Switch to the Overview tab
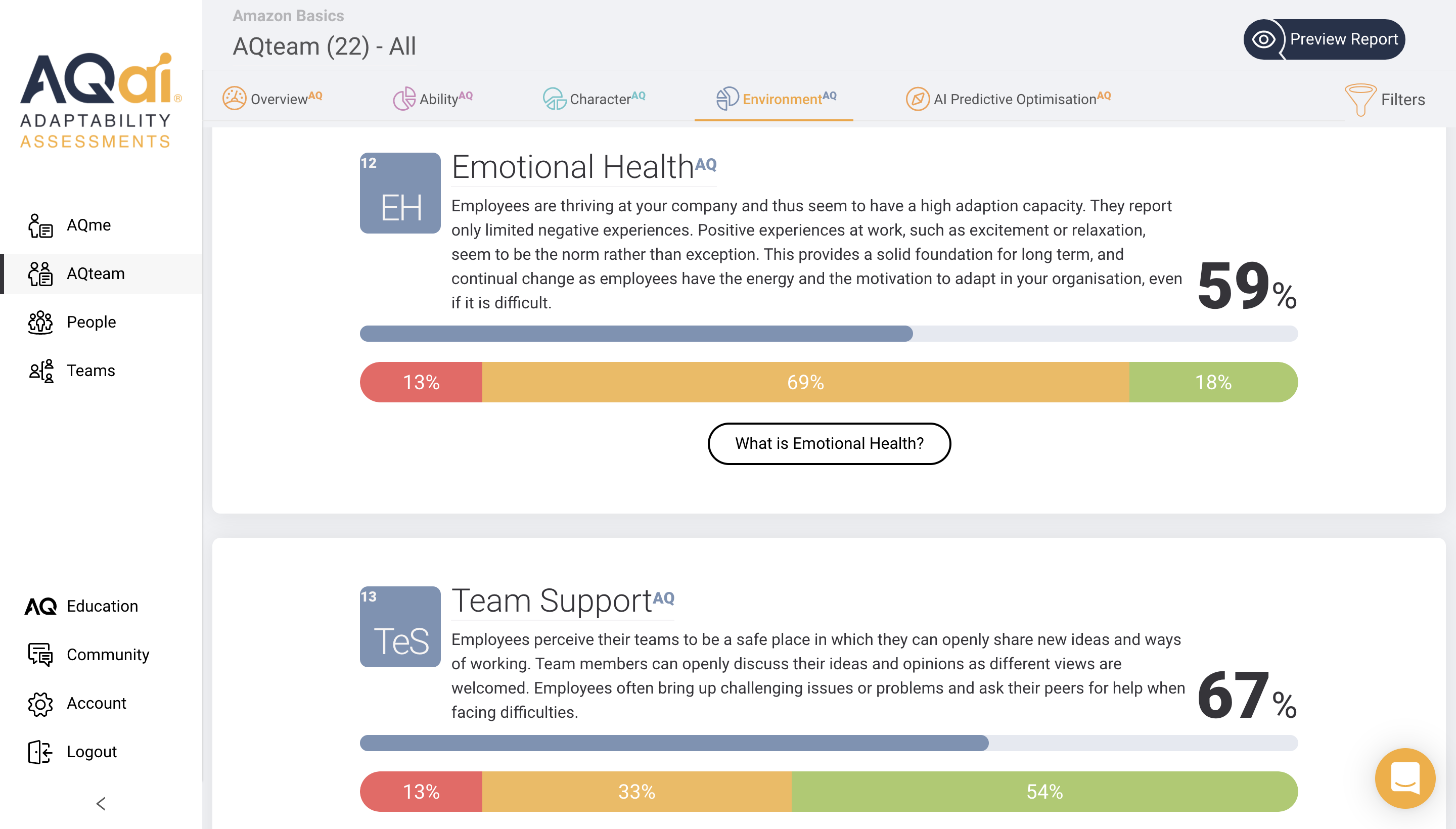This screenshot has width=1456, height=829. click(x=273, y=99)
